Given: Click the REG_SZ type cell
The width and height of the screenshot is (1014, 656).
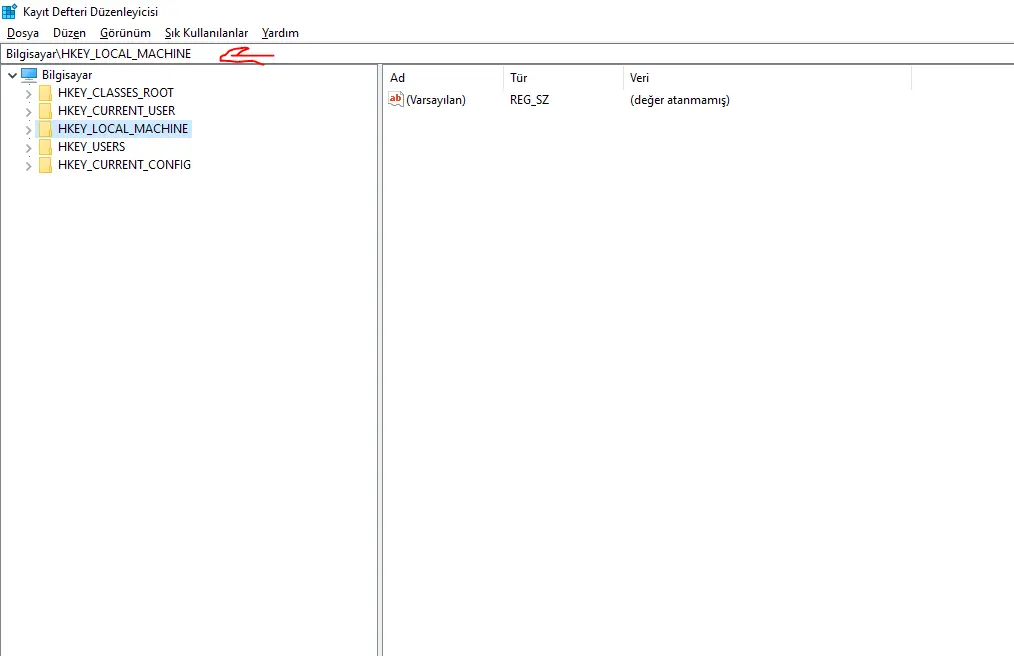Looking at the screenshot, I should click(x=530, y=100).
